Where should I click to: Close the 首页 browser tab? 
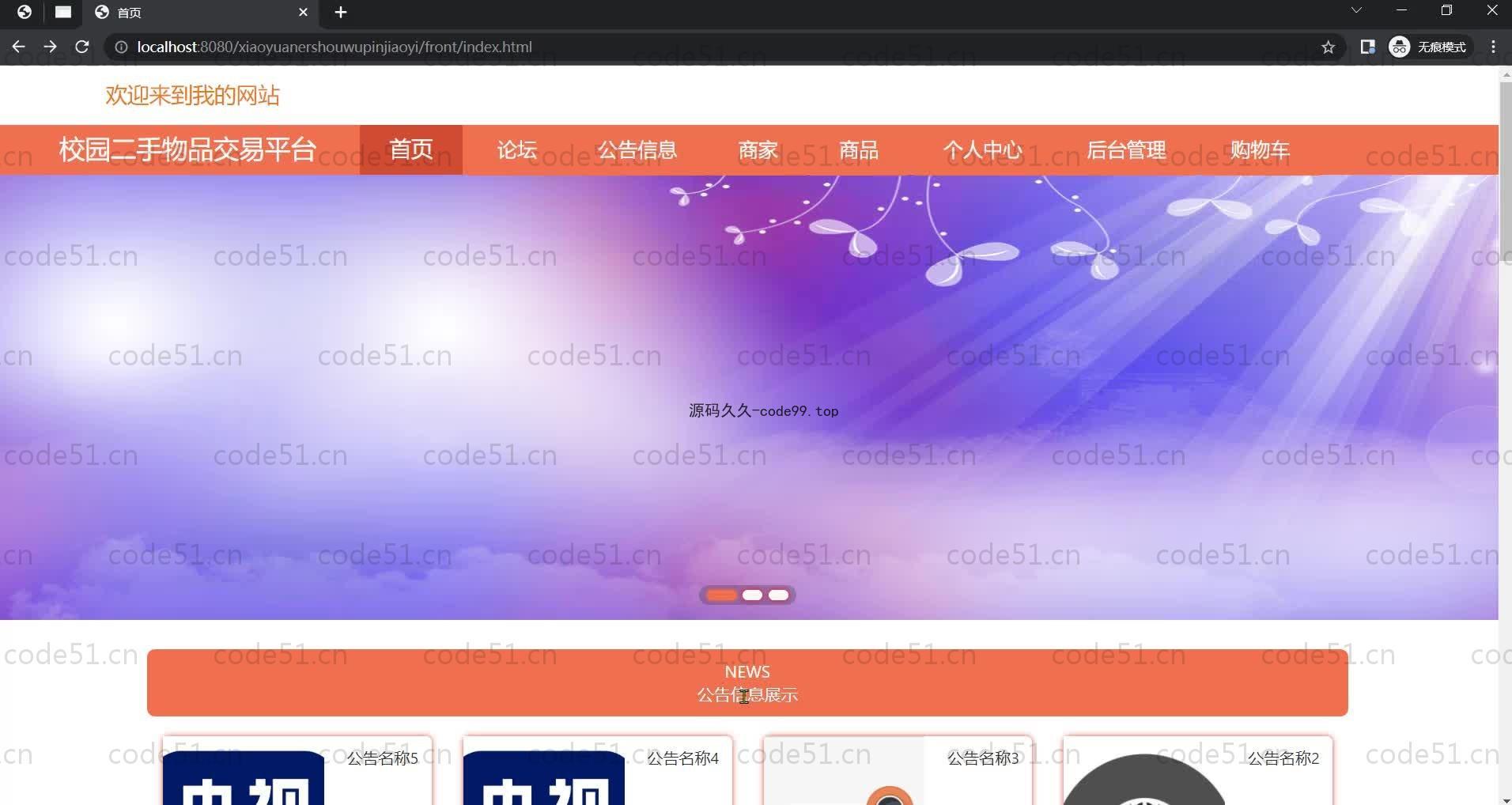(x=303, y=12)
